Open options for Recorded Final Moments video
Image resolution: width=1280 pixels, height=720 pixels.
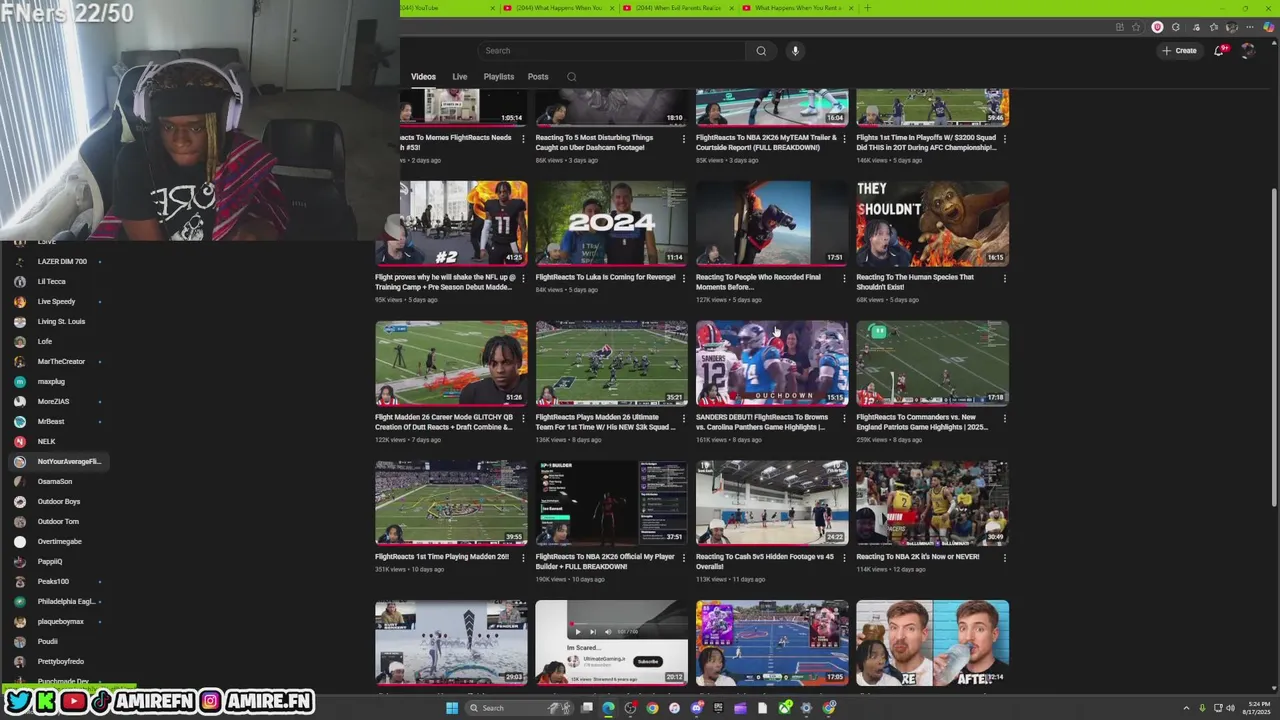[844, 279]
